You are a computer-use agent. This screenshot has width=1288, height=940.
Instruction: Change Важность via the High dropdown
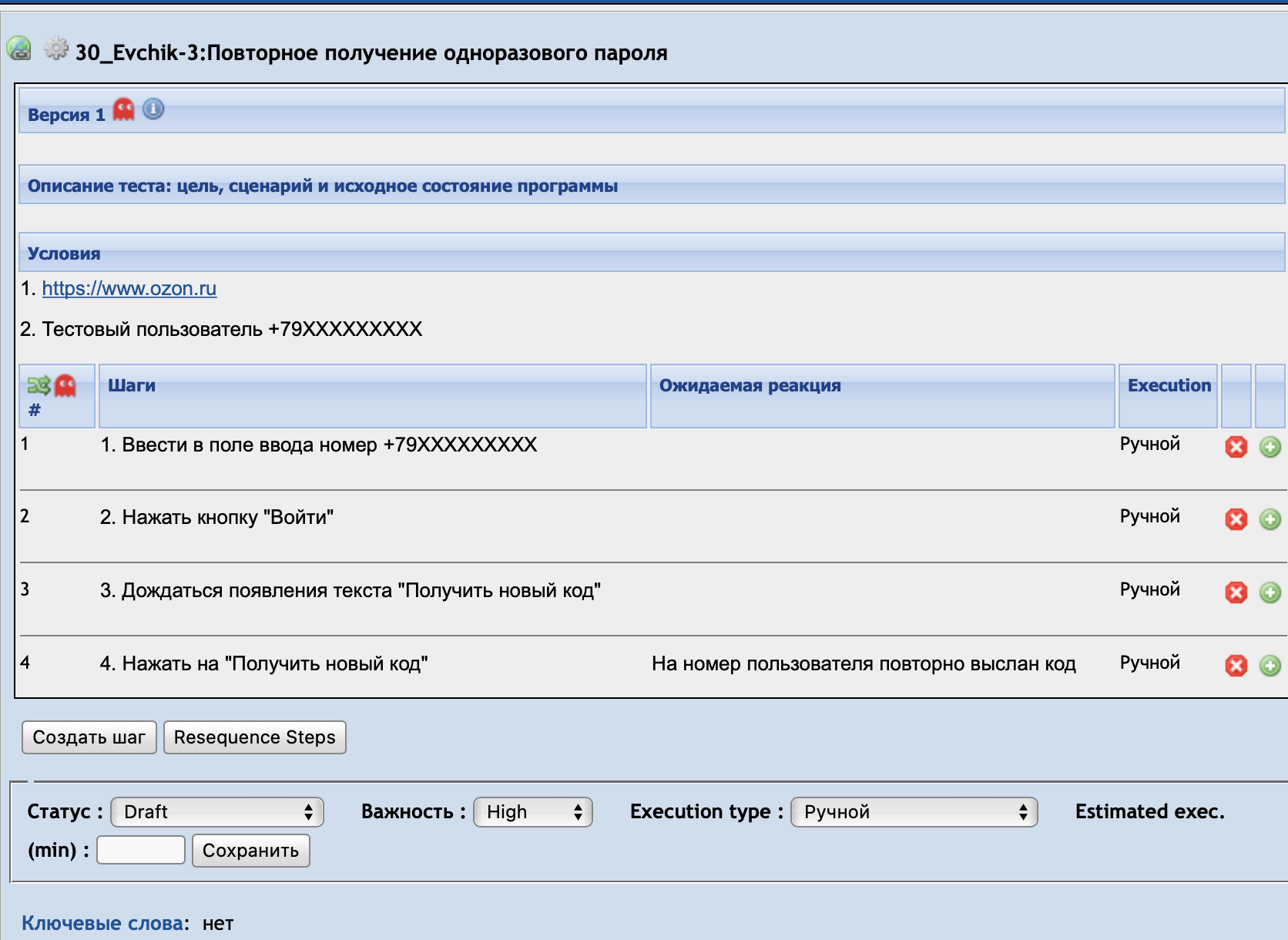click(532, 812)
